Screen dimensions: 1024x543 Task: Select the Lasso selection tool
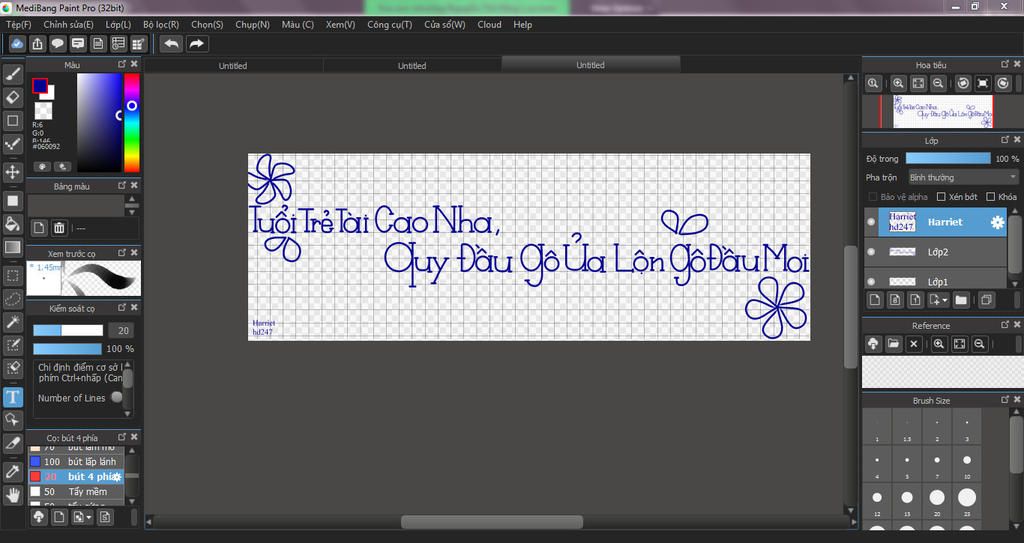click(x=12, y=299)
